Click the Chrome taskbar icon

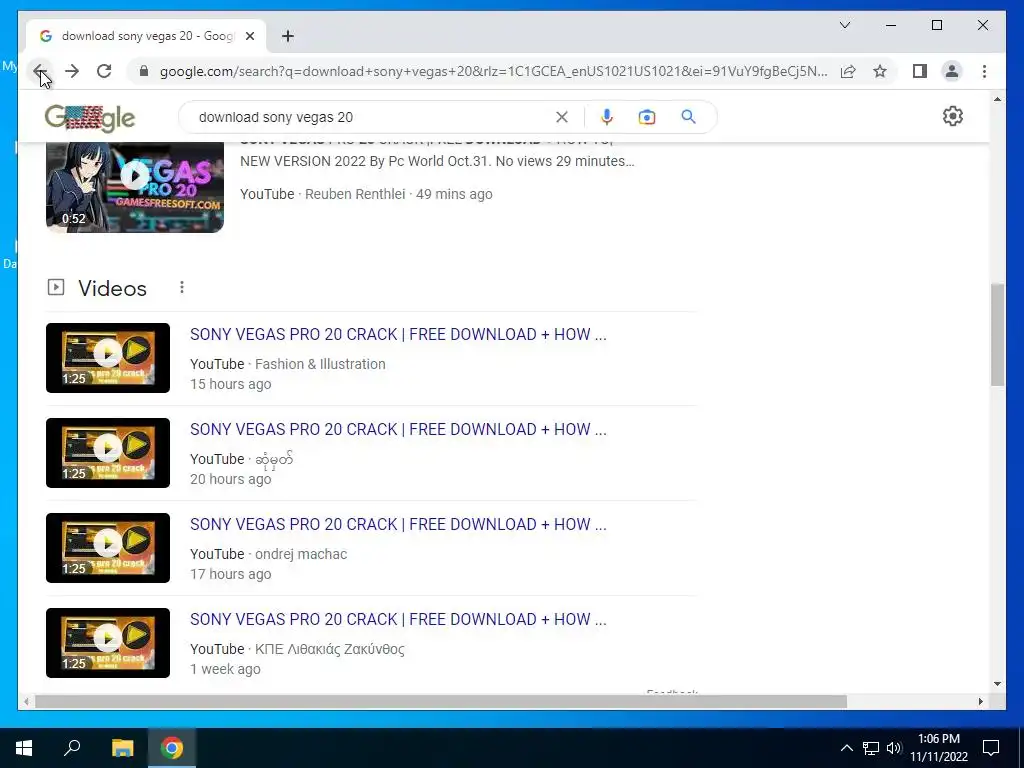coord(172,748)
